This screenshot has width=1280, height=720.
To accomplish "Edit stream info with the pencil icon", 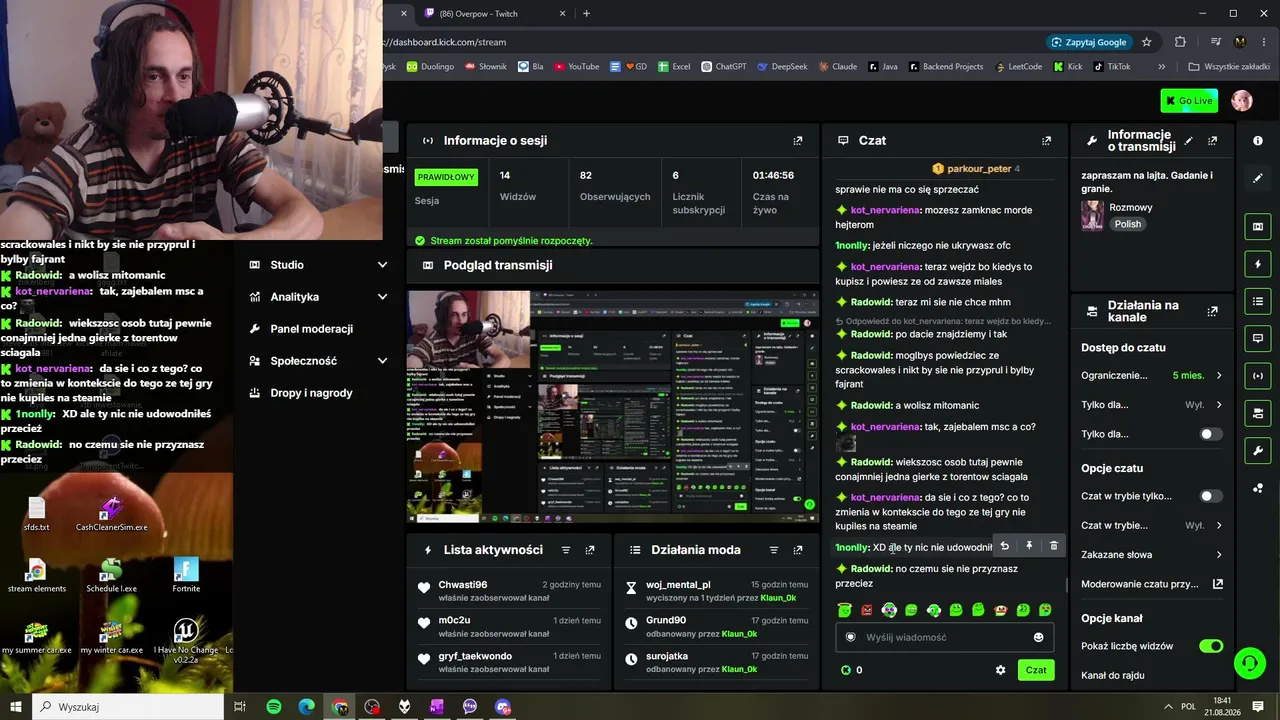I will 1188,141.
